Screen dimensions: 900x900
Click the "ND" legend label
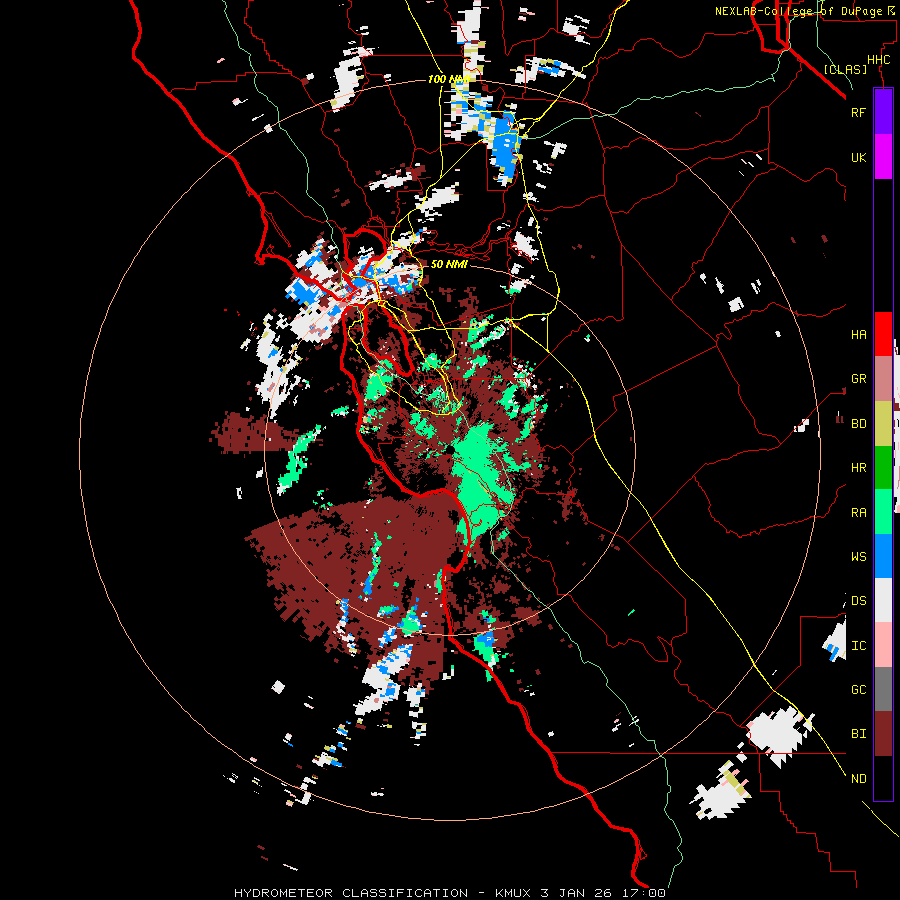click(x=858, y=779)
